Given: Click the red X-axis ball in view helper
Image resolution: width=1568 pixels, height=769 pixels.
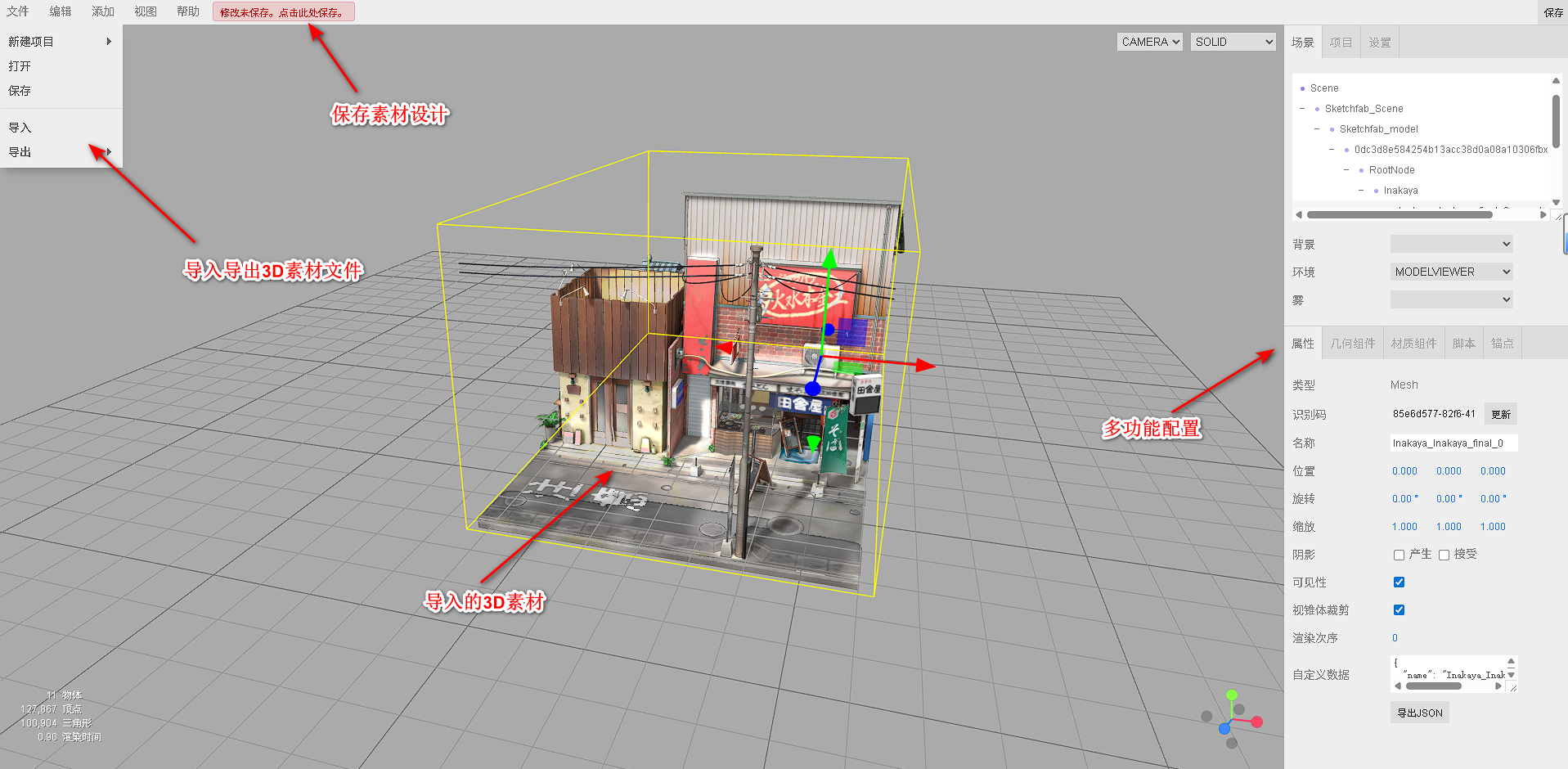Looking at the screenshot, I should (x=1257, y=722).
